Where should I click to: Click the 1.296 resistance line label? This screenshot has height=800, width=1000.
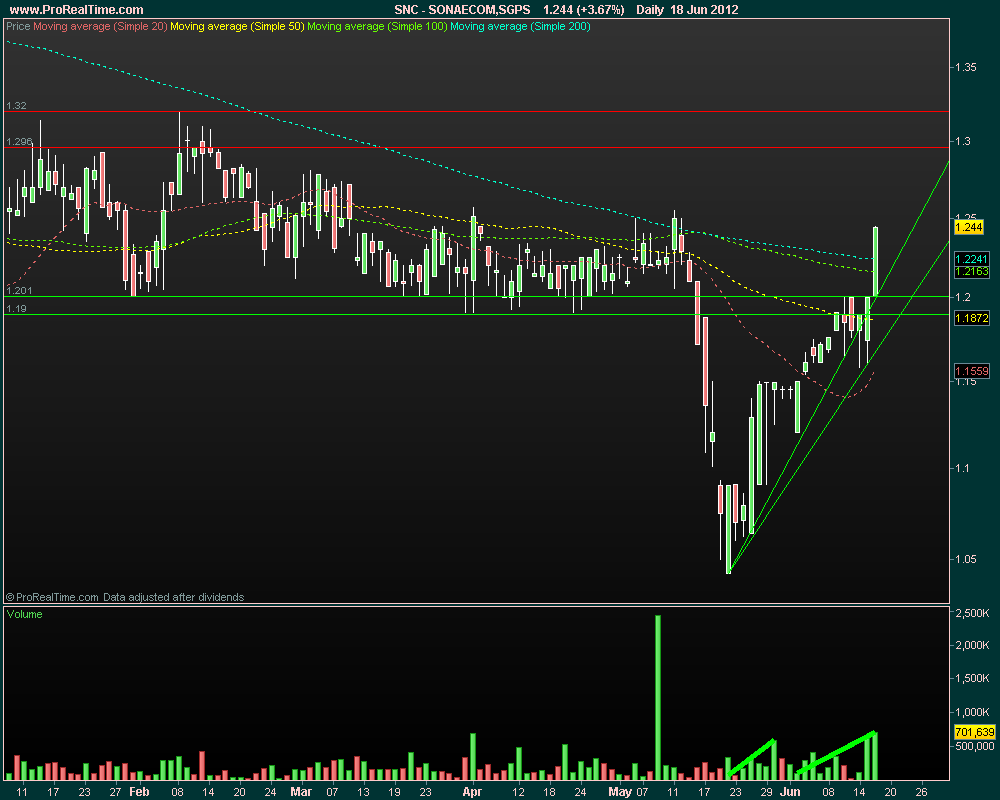point(19,142)
